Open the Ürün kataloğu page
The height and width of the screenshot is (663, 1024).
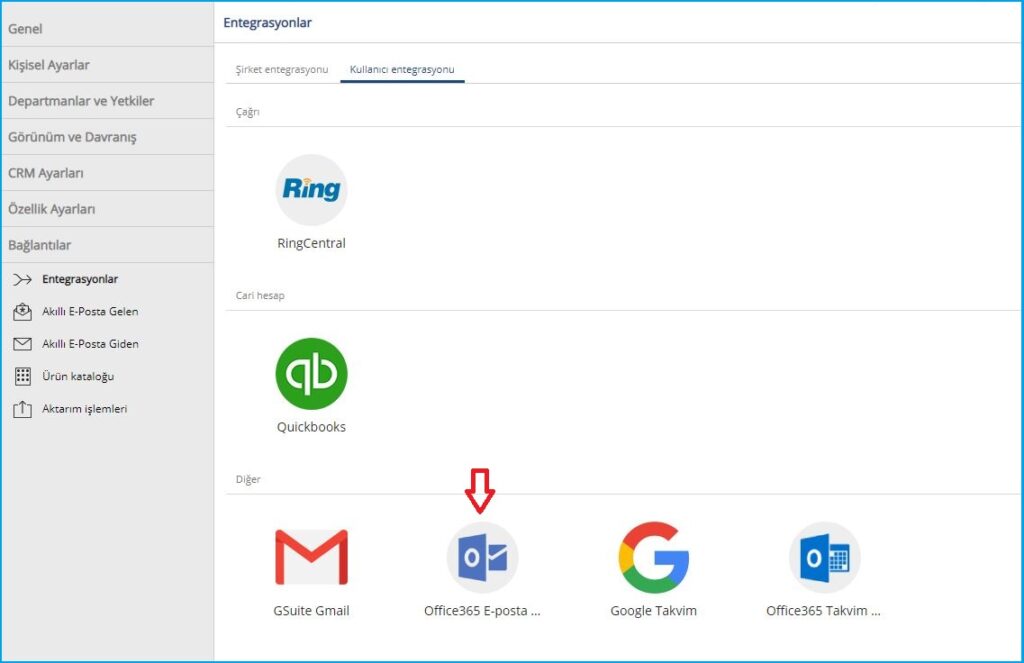[x=78, y=376]
